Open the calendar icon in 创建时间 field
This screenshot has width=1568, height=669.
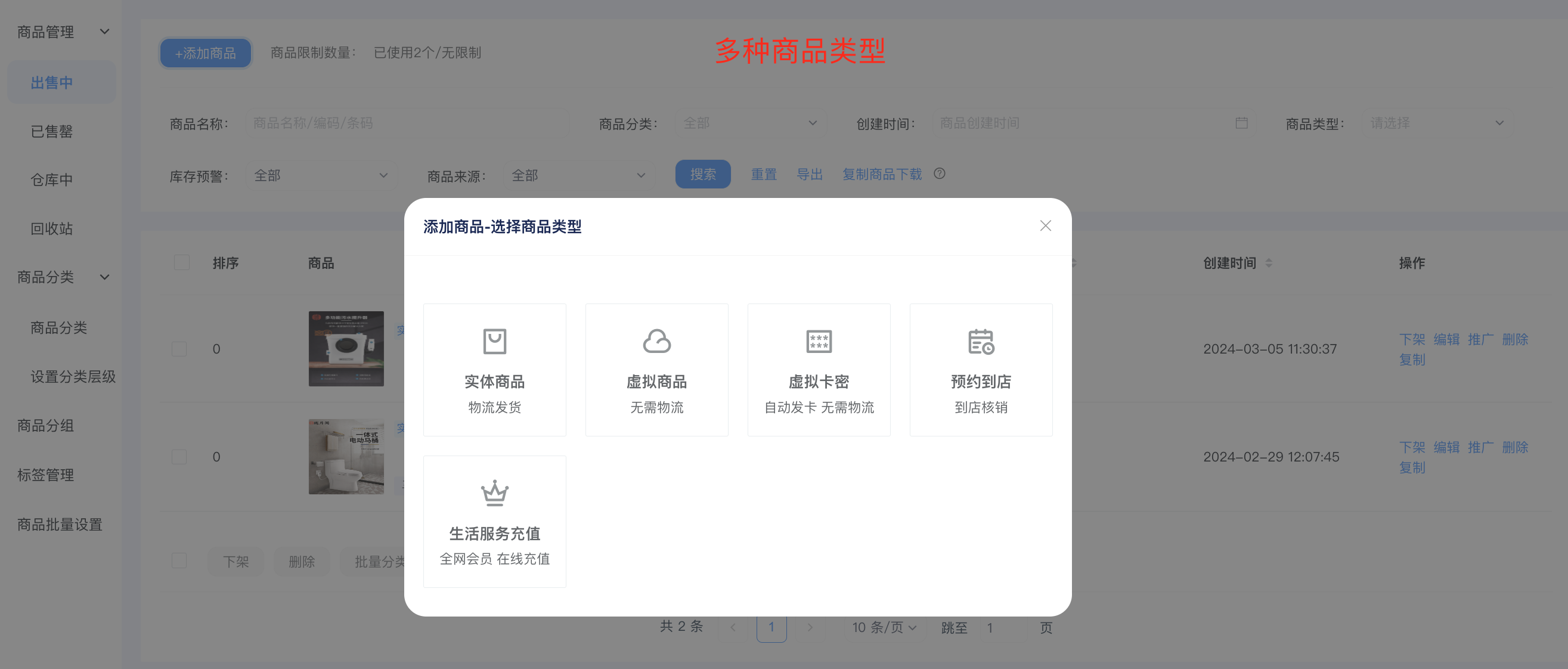click(1241, 123)
